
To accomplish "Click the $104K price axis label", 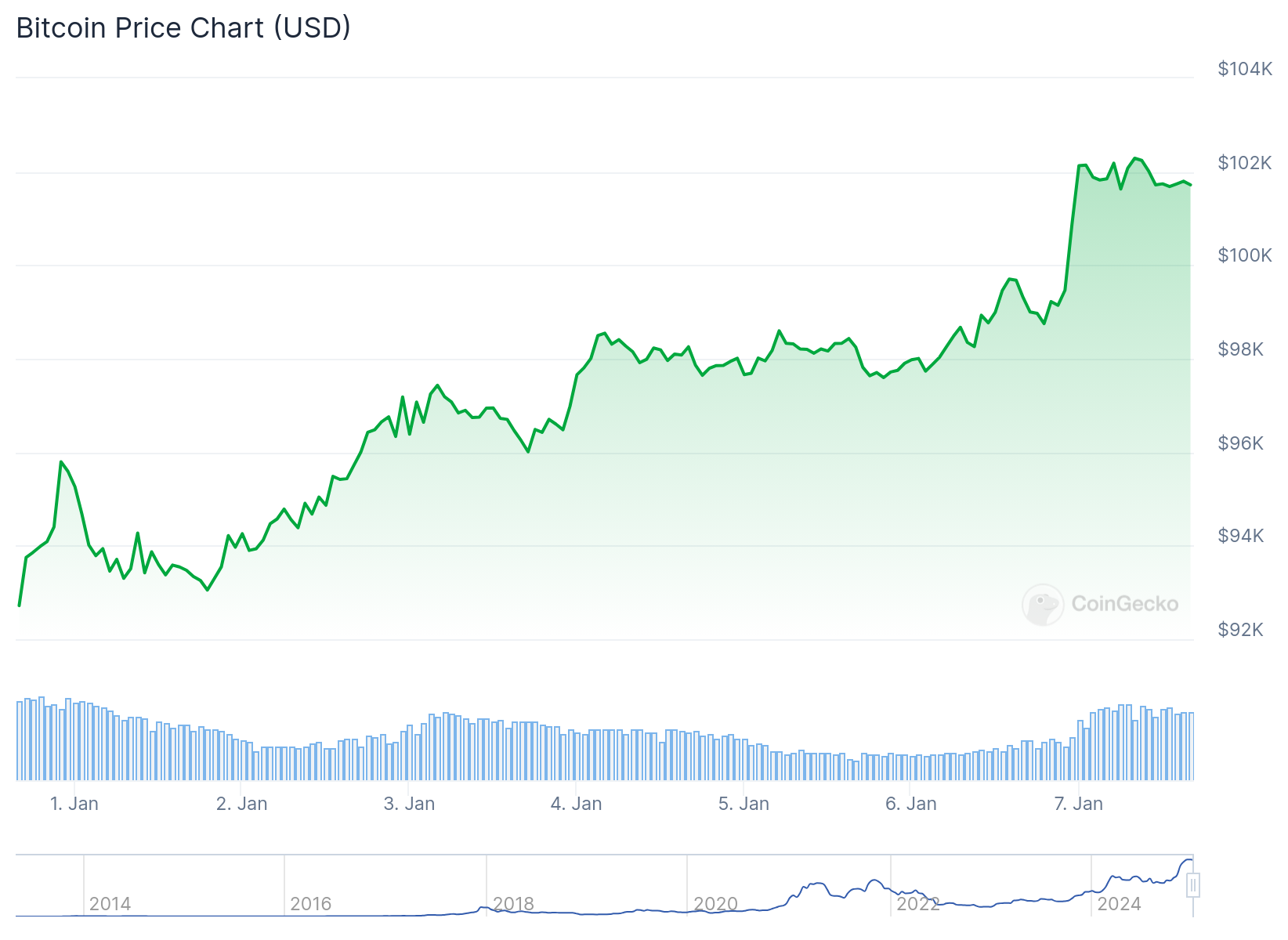I will 1244,69.
